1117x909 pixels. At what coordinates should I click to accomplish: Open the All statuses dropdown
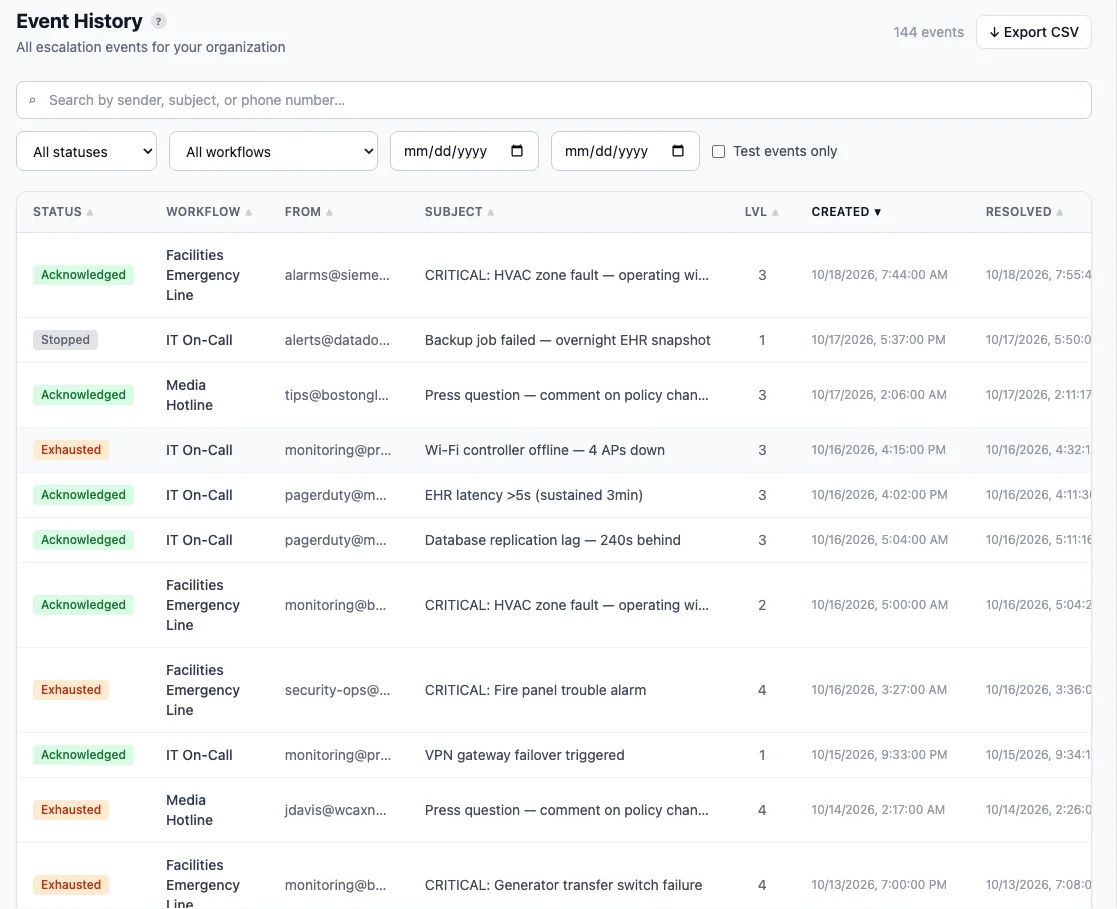point(86,151)
